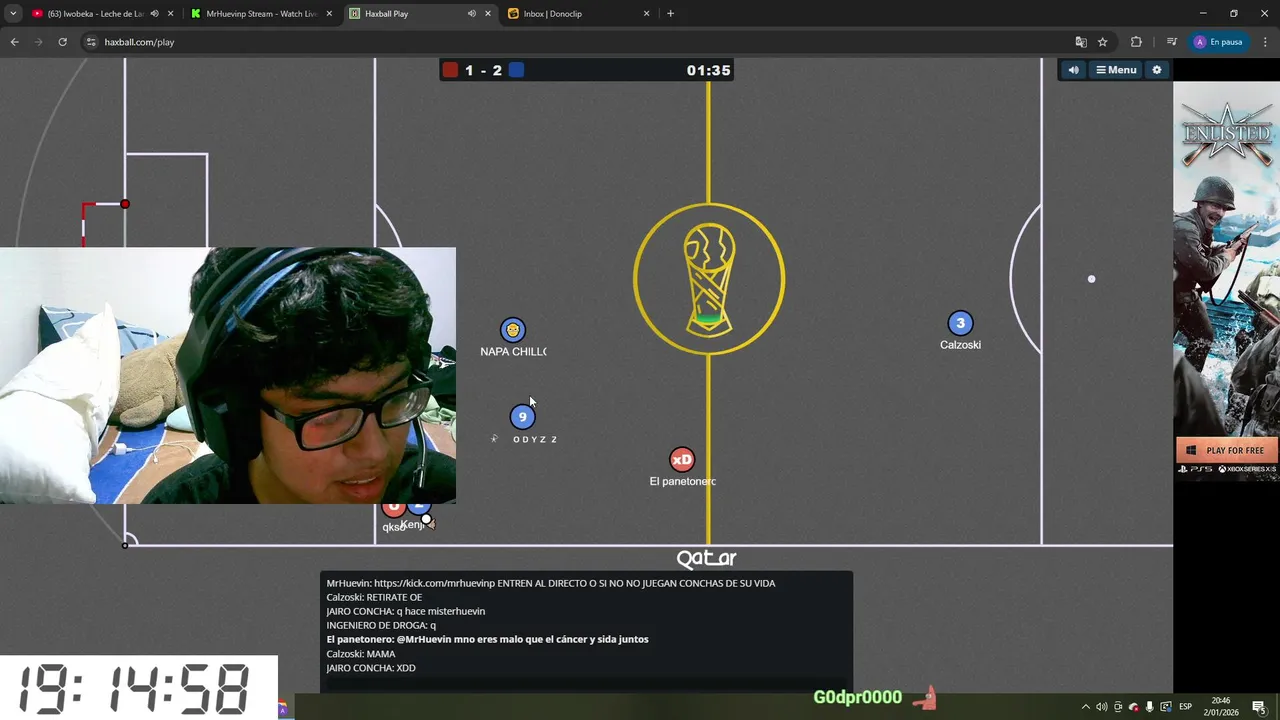Expand the tab search dropdown
This screenshot has width=1280, height=720.
pos(13,14)
